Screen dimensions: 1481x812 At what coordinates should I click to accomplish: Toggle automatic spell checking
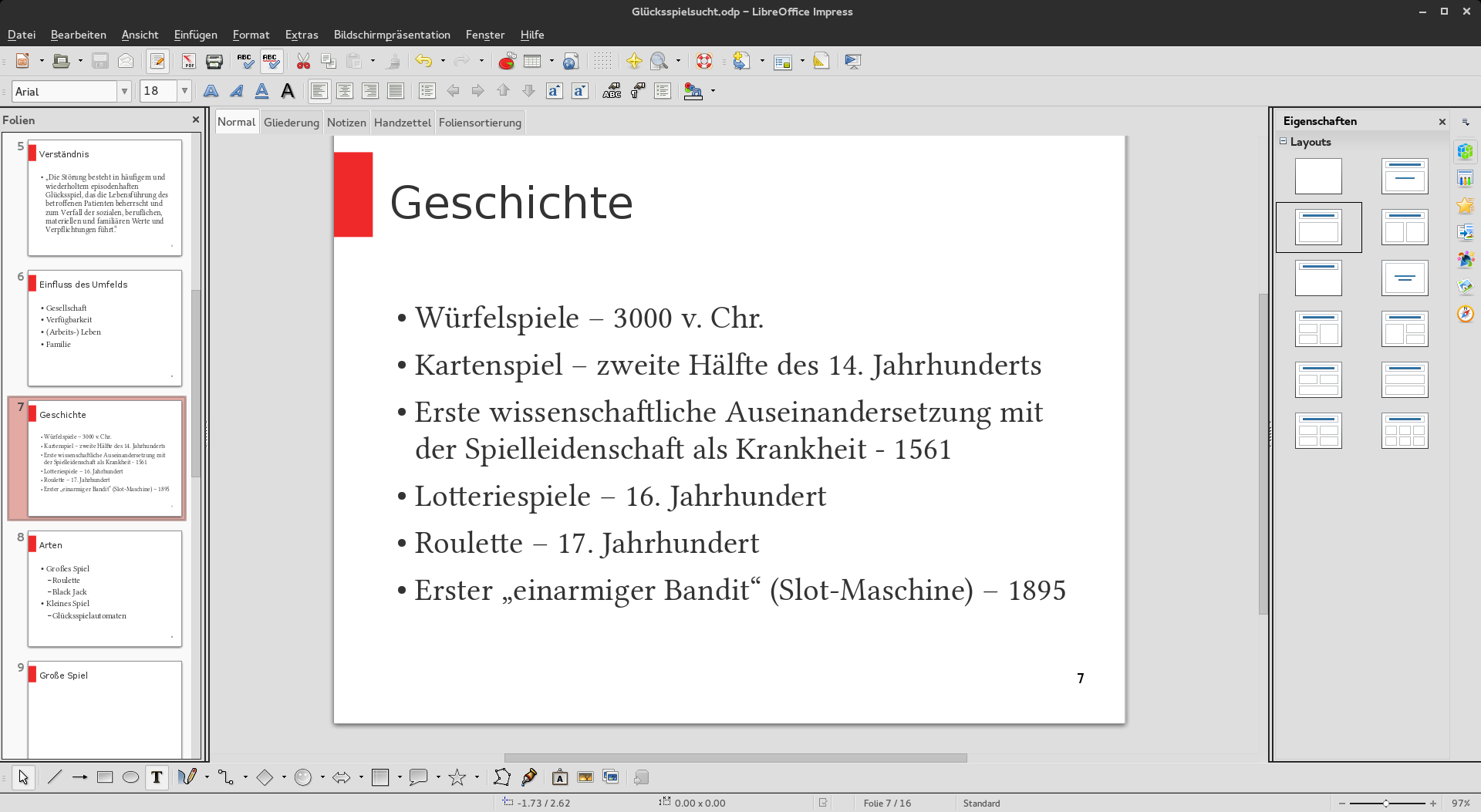(271, 62)
